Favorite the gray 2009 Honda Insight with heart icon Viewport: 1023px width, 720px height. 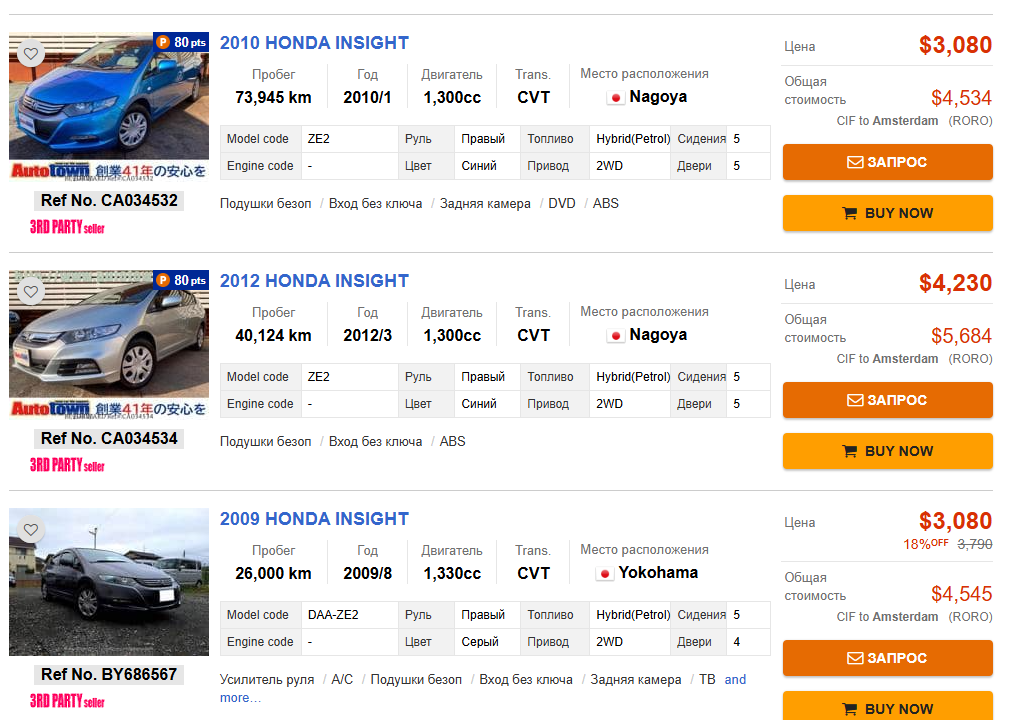(31, 530)
